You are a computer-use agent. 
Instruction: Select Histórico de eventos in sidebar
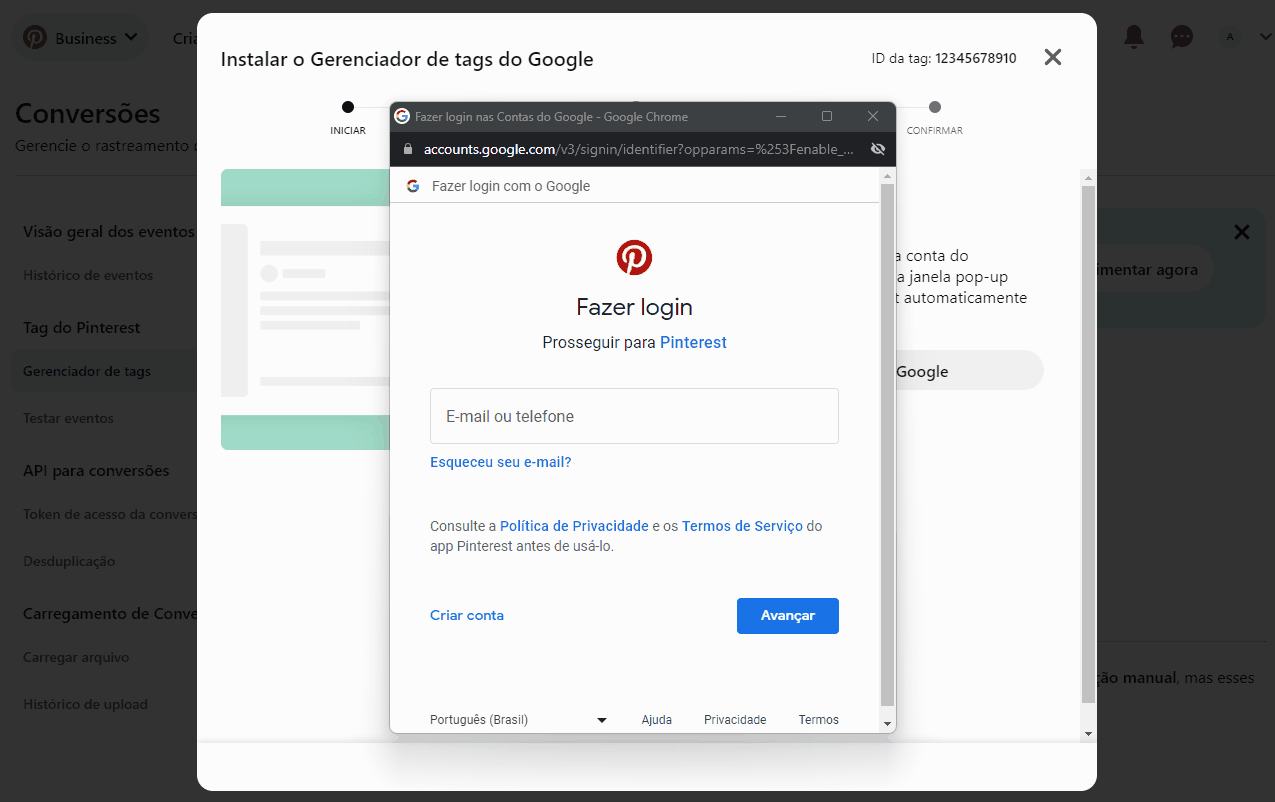coord(88,275)
